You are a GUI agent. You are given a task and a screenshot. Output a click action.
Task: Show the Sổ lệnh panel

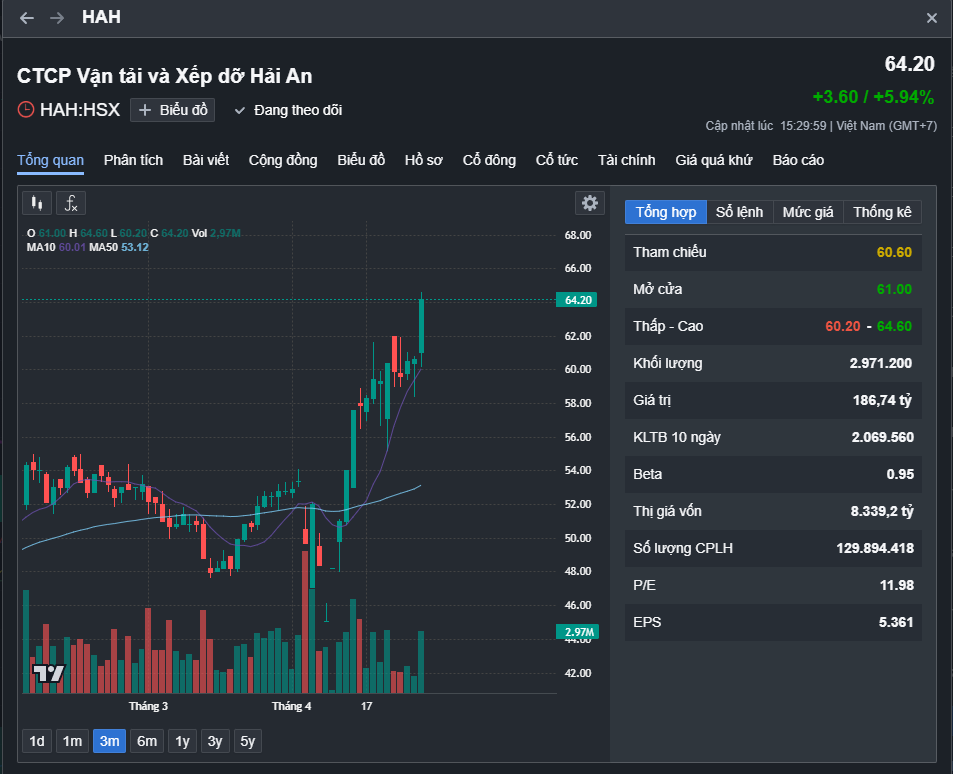pyautogui.click(x=739, y=212)
